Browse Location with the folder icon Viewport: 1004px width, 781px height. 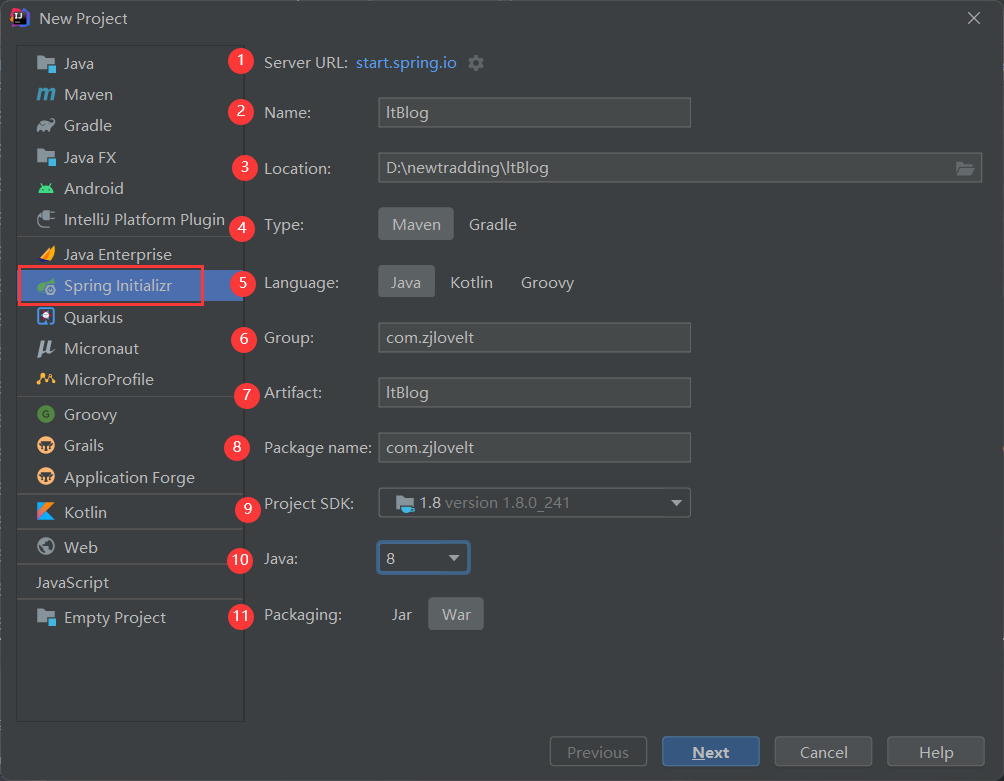point(965,168)
